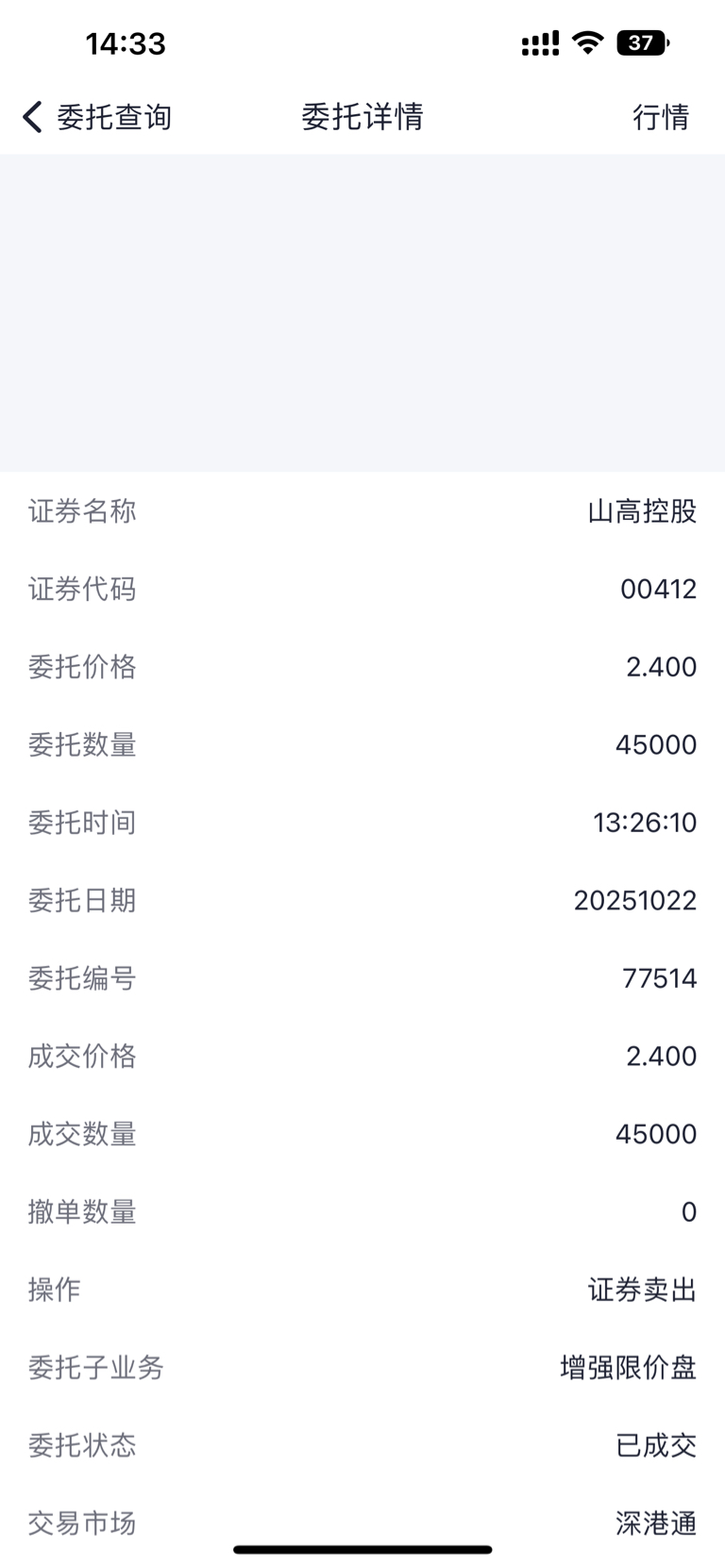725x1568 pixels.
Task: Tap the 证券卖出 operation value
Action: click(x=642, y=1290)
